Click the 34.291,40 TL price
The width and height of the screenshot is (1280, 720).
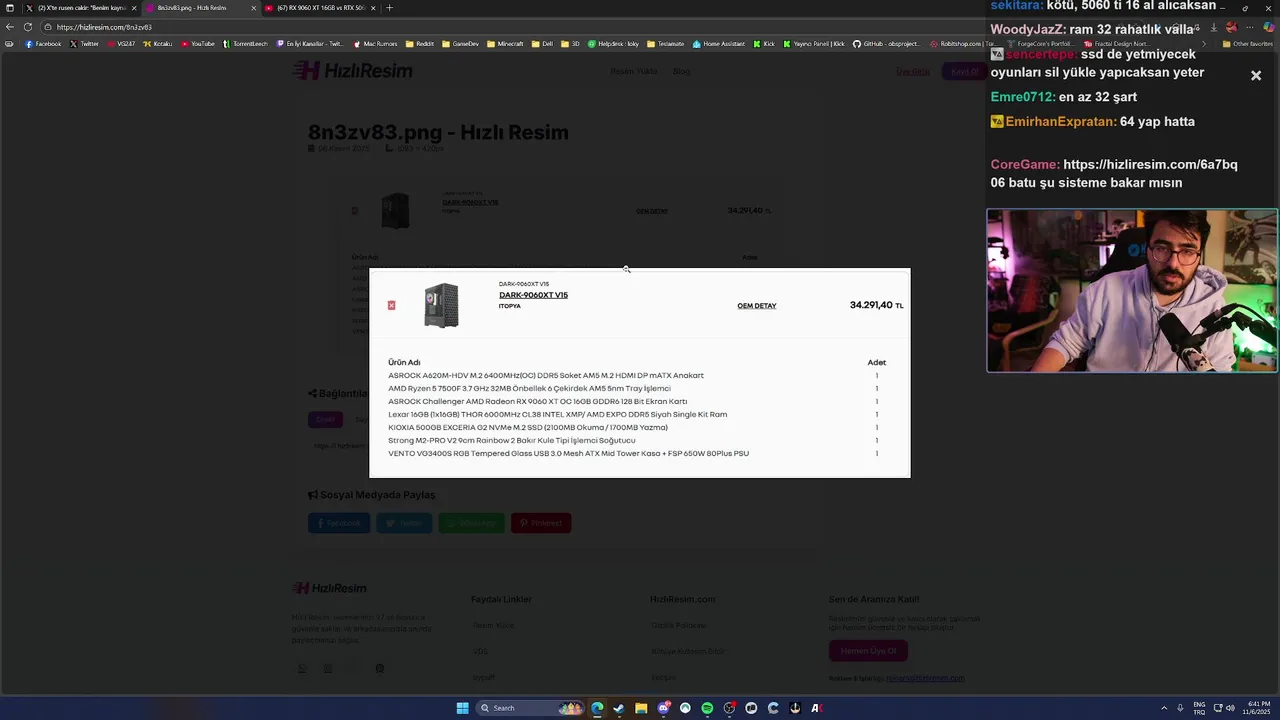click(x=876, y=305)
